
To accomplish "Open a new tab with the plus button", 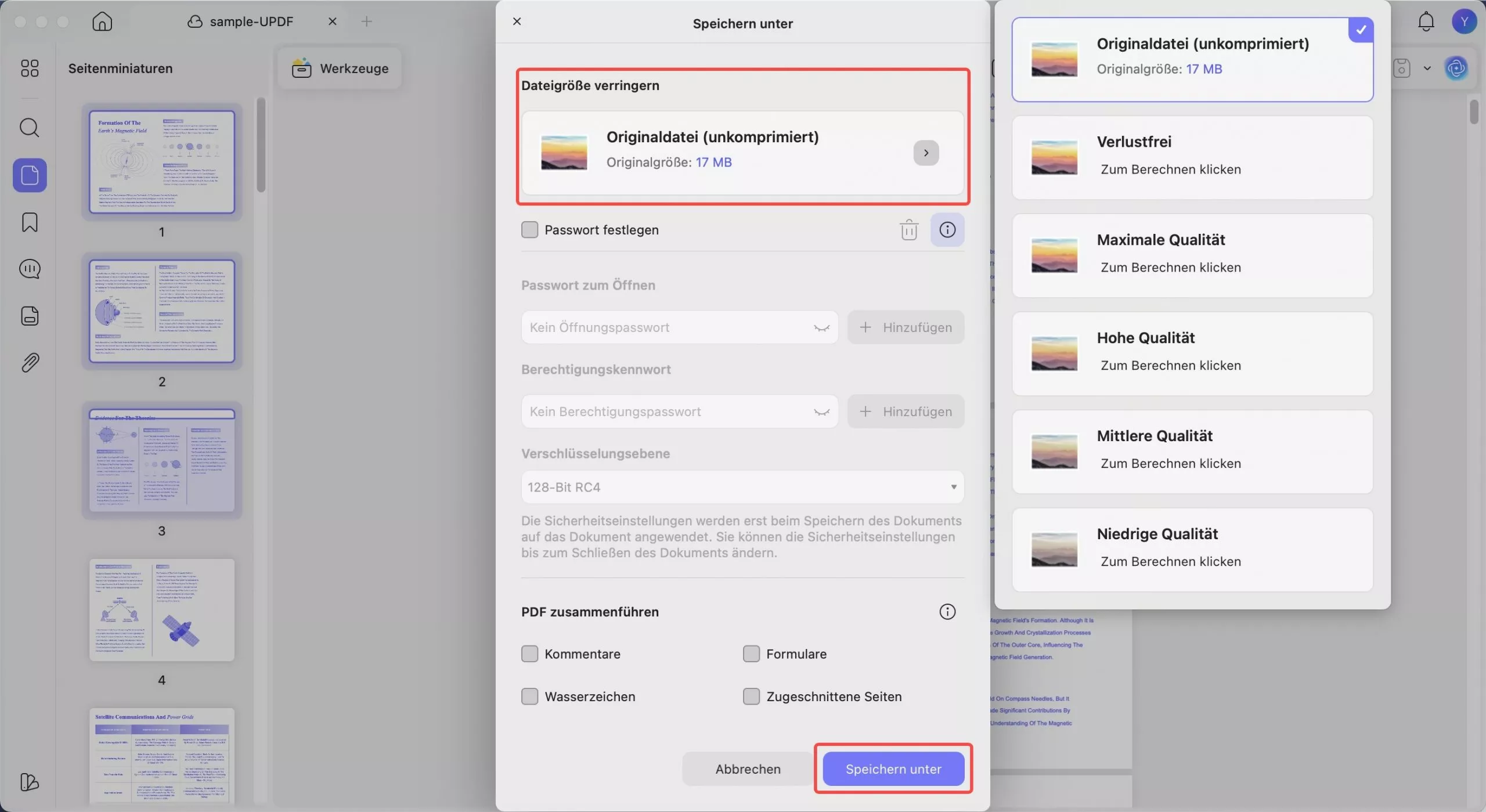I will (x=366, y=21).
